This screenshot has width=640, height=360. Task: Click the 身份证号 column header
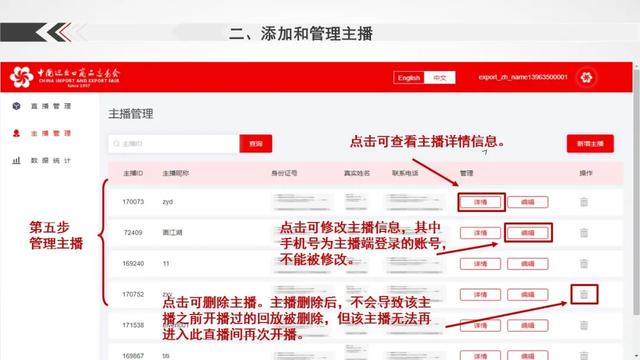(x=284, y=173)
